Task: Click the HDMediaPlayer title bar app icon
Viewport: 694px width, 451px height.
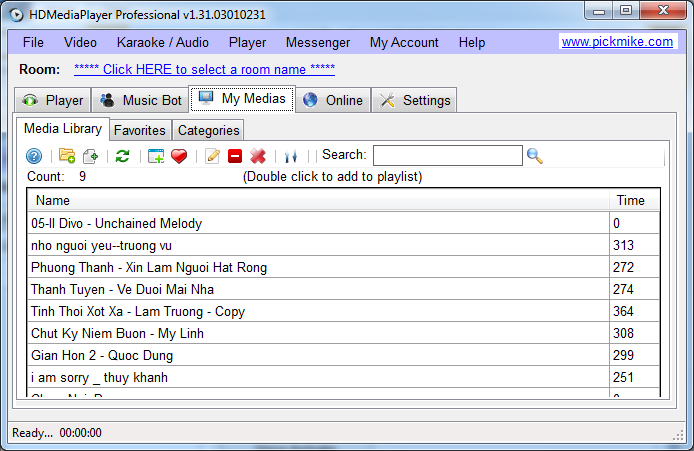Action: (x=16, y=15)
